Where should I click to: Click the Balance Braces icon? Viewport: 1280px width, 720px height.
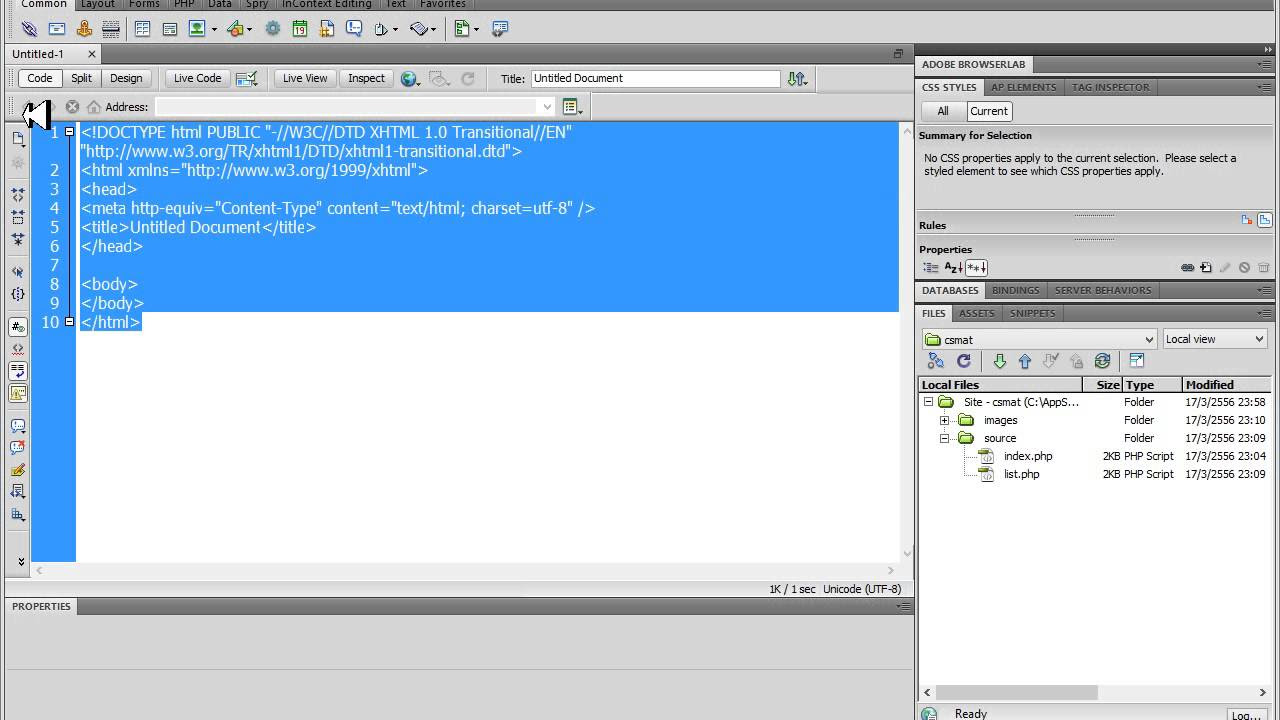click(18, 294)
